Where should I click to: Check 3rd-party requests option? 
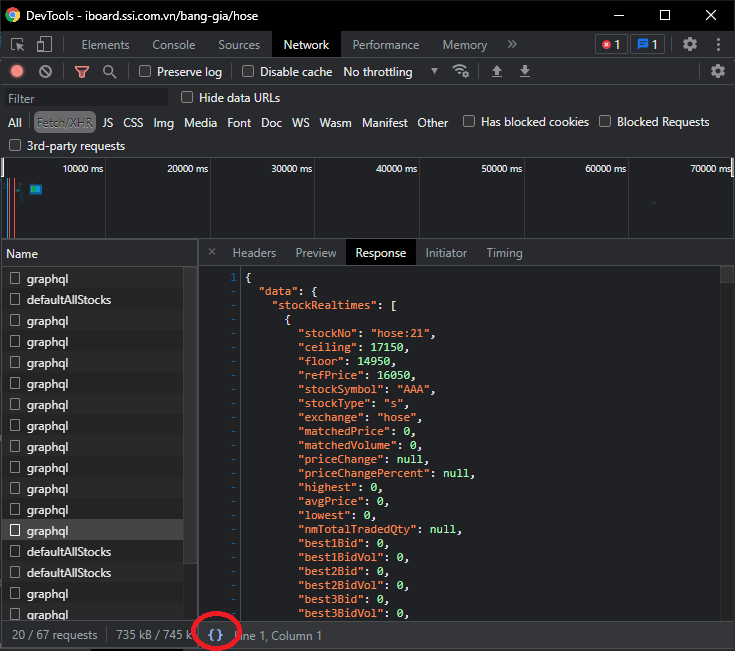(15, 145)
